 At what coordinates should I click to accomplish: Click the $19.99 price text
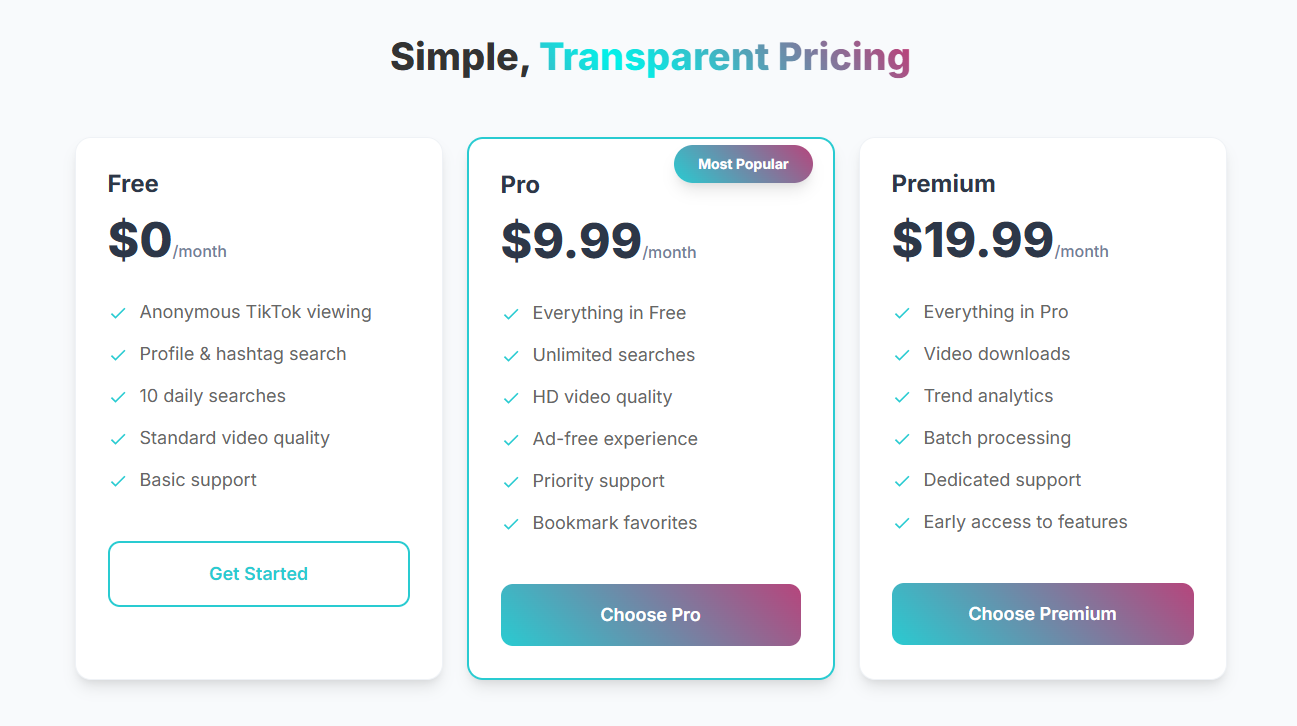point(973,240)
